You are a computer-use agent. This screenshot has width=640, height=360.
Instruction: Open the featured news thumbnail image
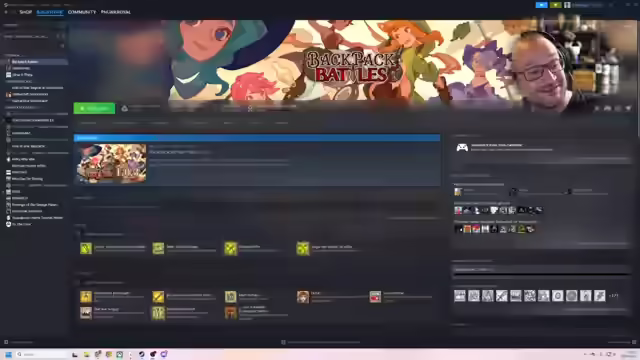coord(111,163)
